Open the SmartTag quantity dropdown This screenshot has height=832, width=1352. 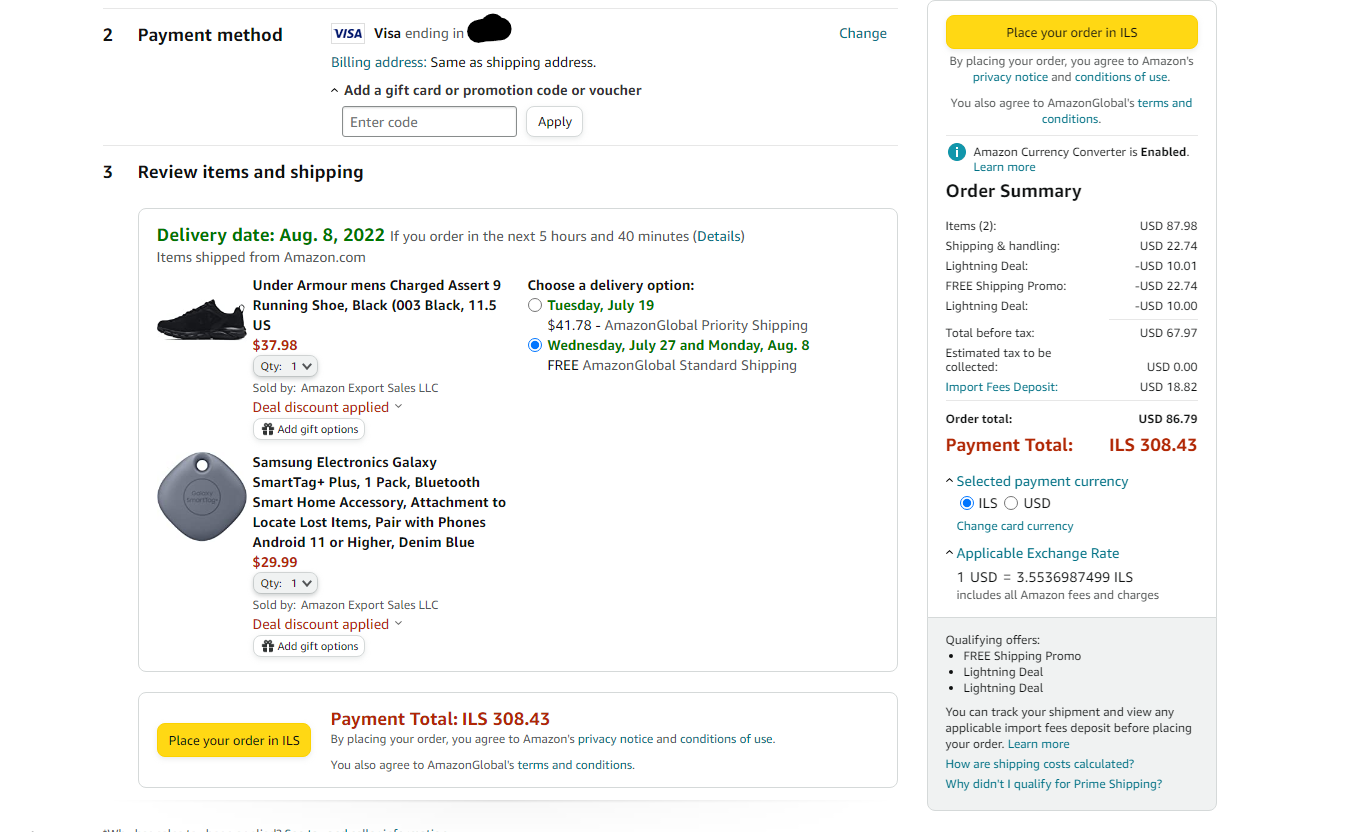point(286,583)
